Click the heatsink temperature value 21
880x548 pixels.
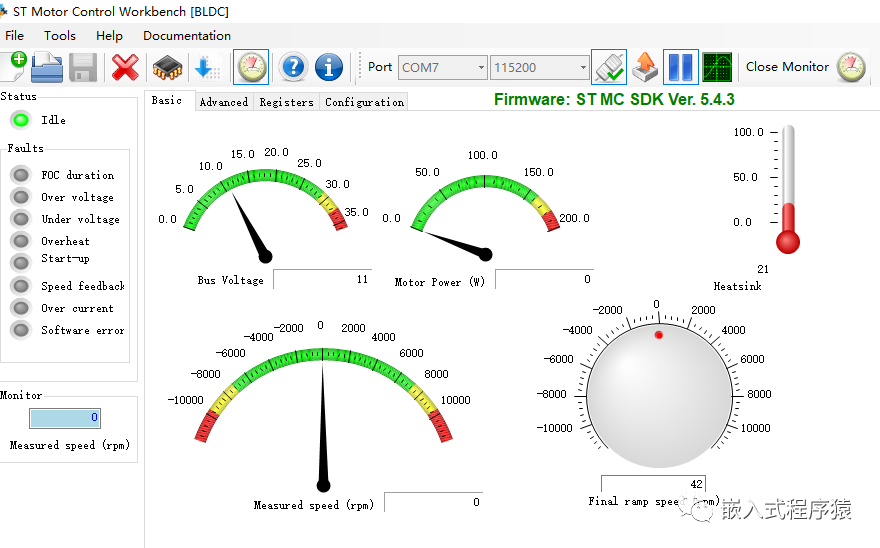click(763, 269)
